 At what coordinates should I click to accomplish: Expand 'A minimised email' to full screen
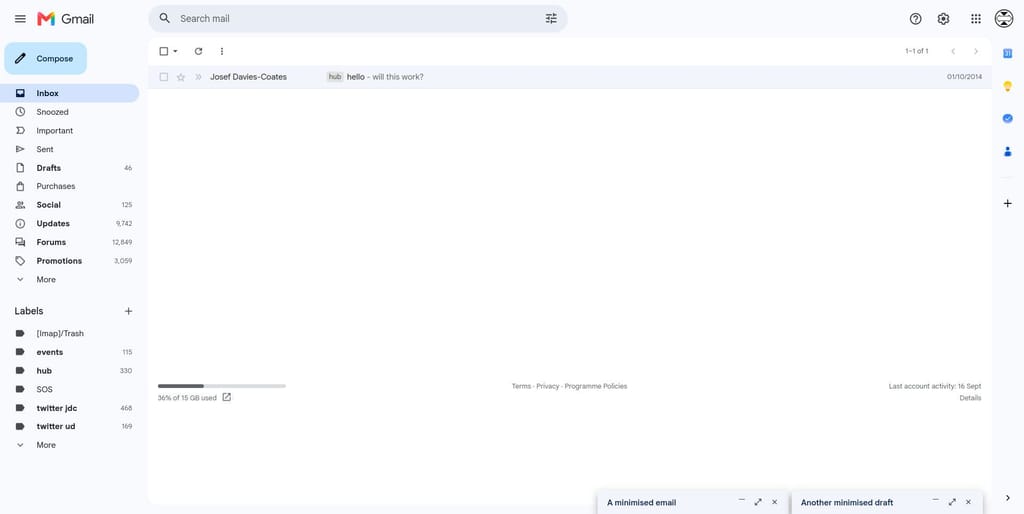point(758,502)
